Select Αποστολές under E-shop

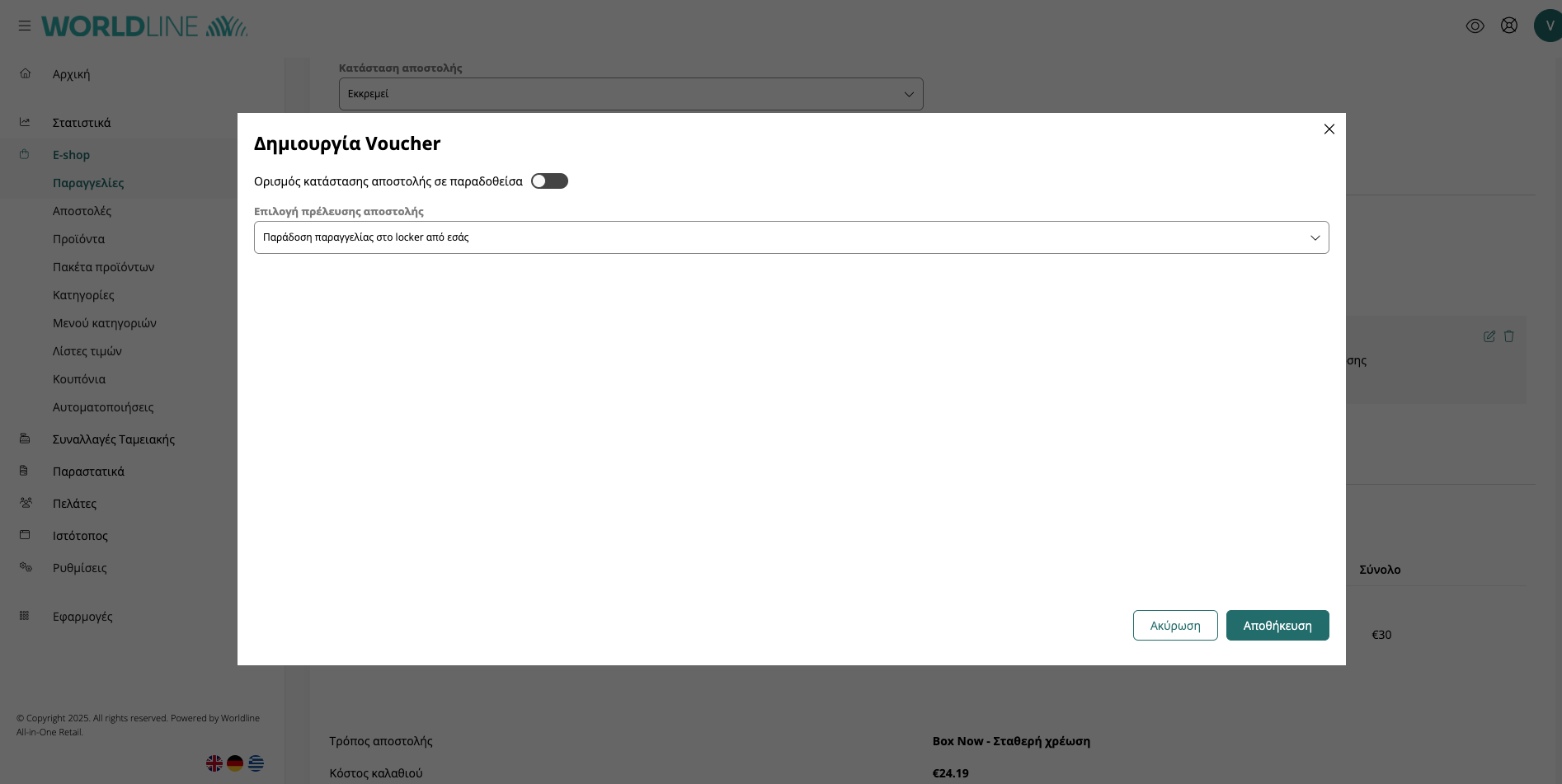[x=82, y=211]
